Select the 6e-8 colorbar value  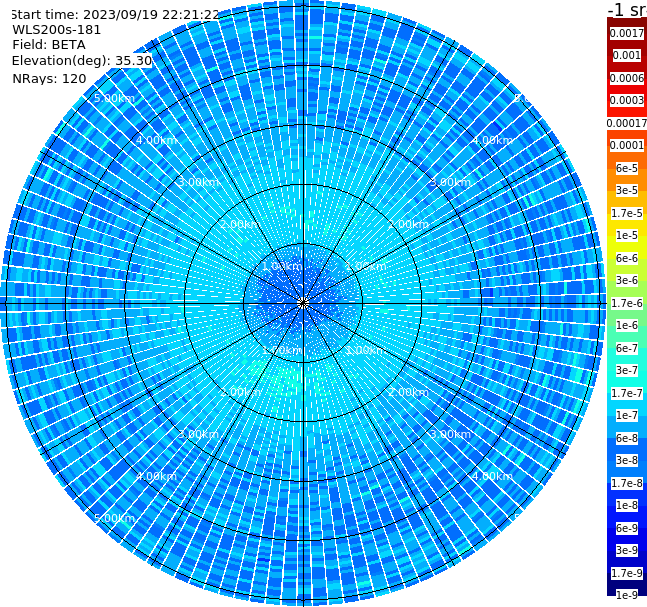627,438
